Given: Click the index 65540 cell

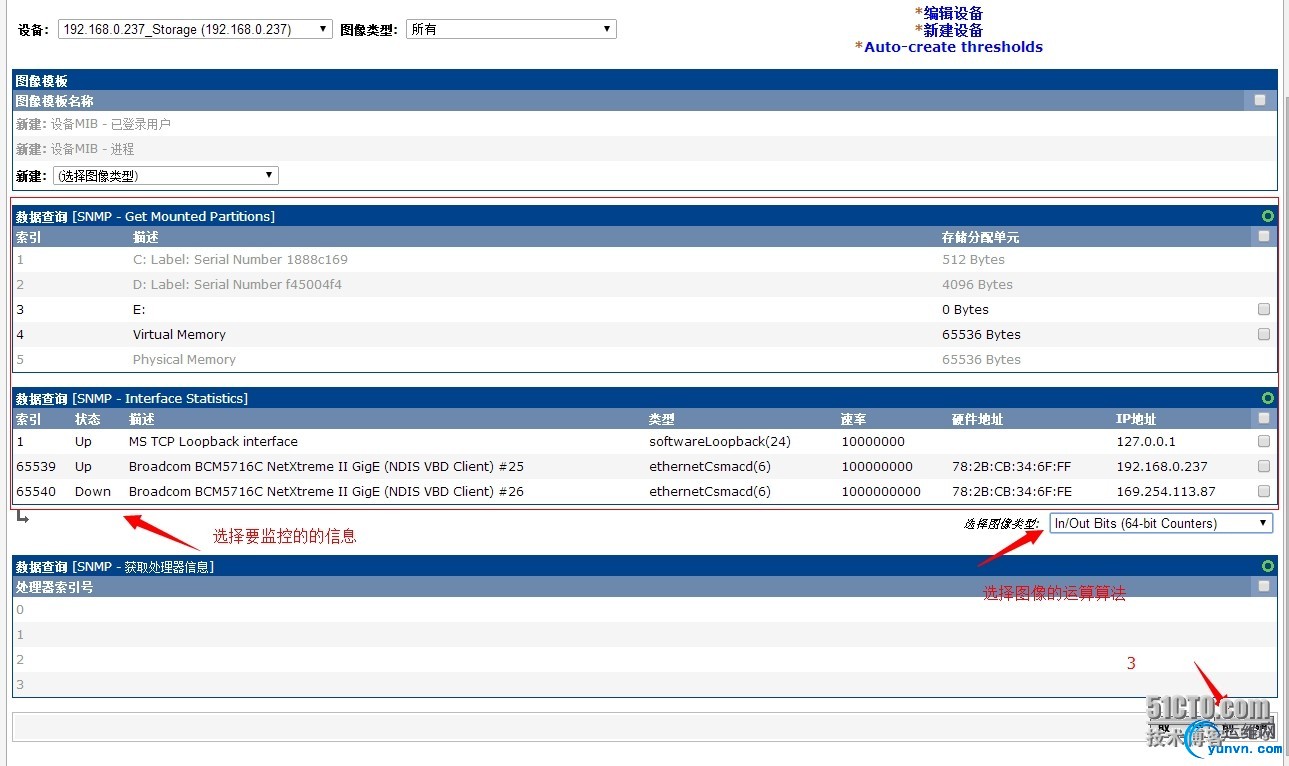Looking at the screenshot, I should 36,491.
